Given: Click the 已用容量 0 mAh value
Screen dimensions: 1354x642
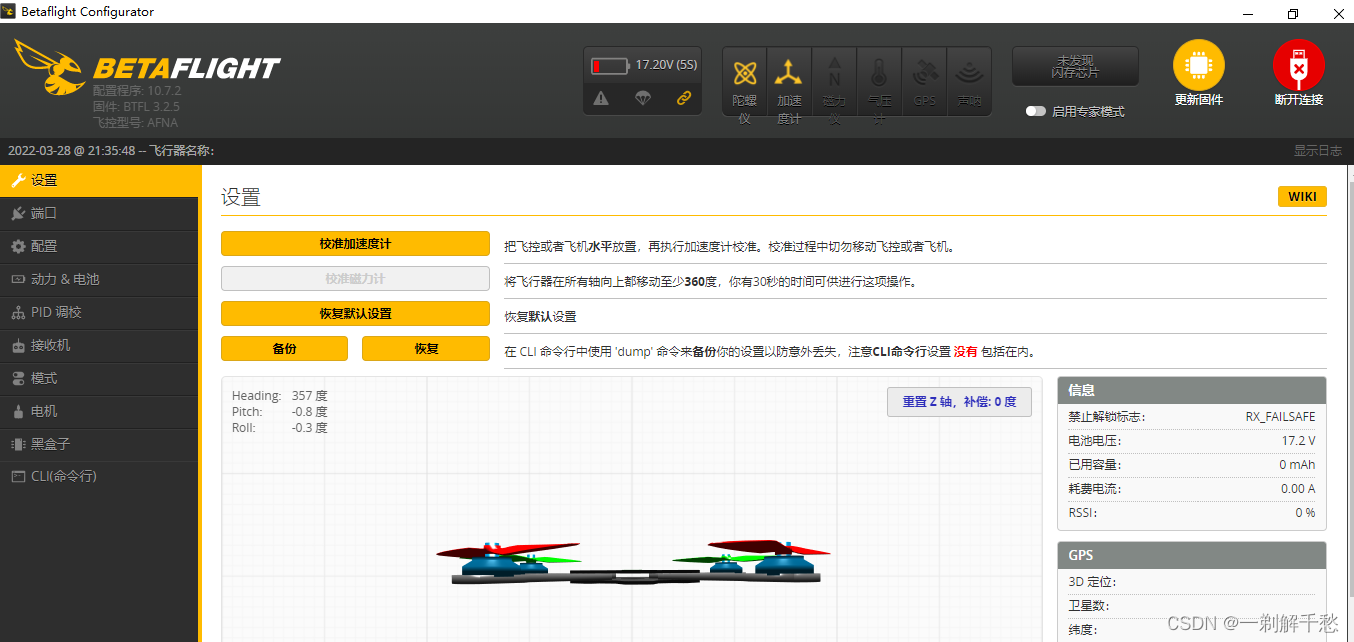Looking at the screenshot, I should [1297, 465].
